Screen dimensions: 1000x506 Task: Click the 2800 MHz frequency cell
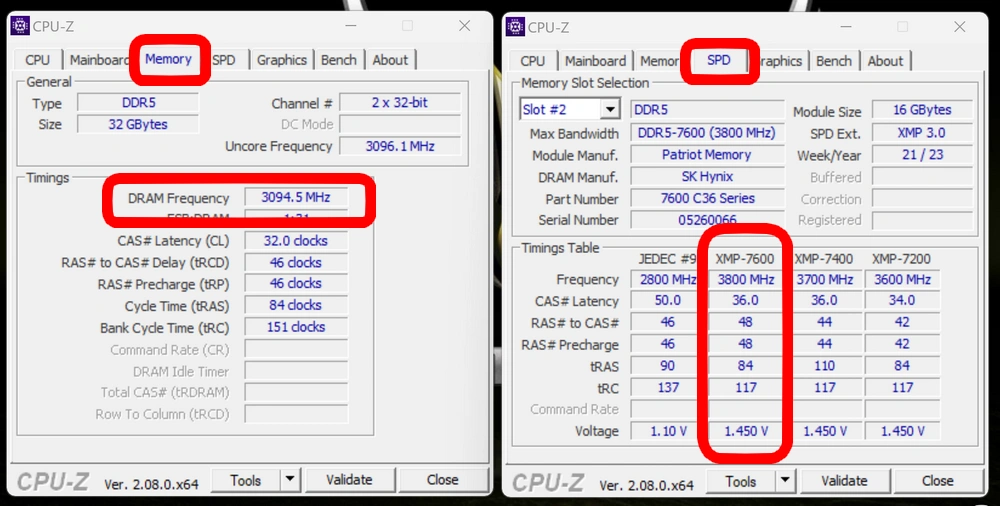pos(668,279)
